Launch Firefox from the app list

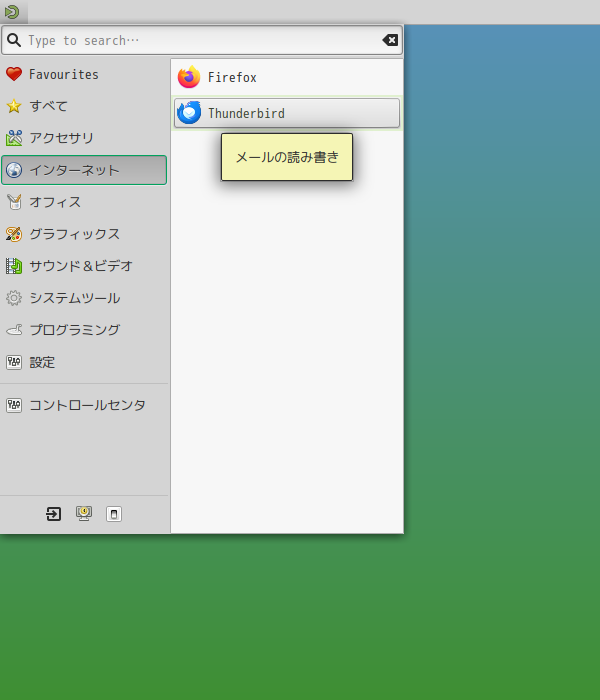[287, 77]
